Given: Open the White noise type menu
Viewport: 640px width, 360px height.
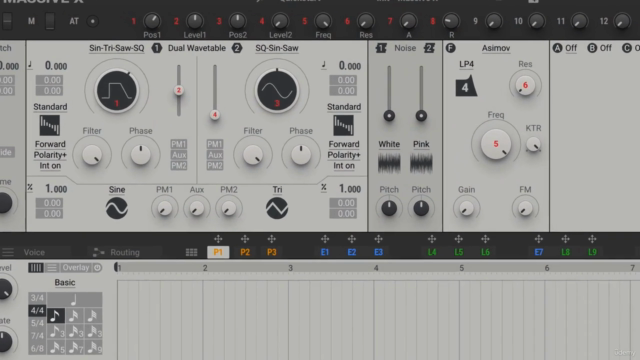Looking at the screenshot, I should coord(389,144).
